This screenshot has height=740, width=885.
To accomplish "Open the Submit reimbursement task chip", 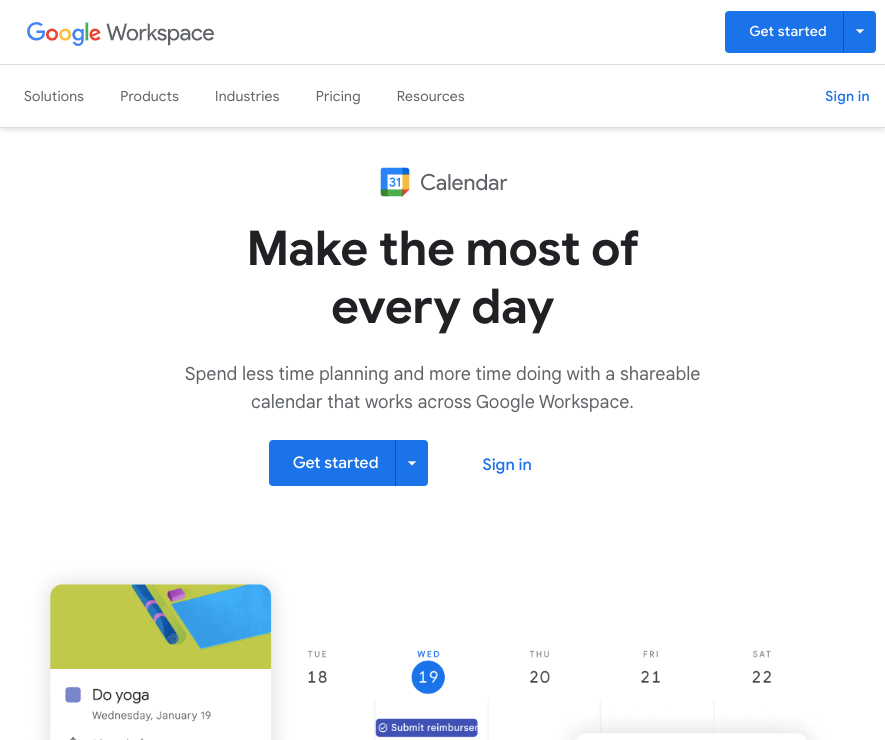I will click(x=427, y=727).
